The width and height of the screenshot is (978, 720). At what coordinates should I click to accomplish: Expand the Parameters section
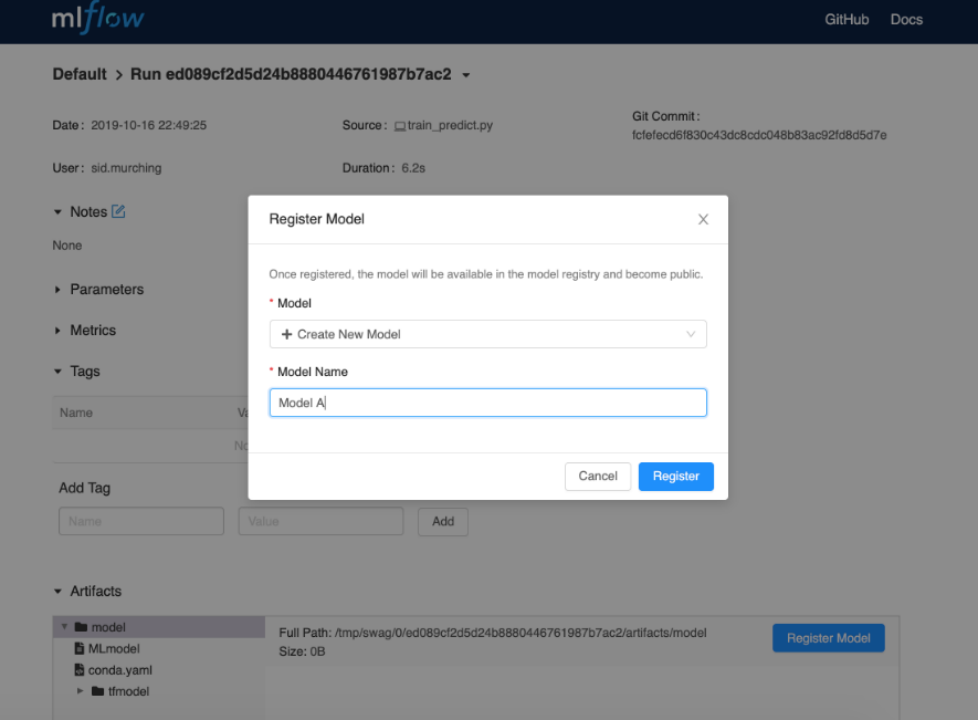58,289
